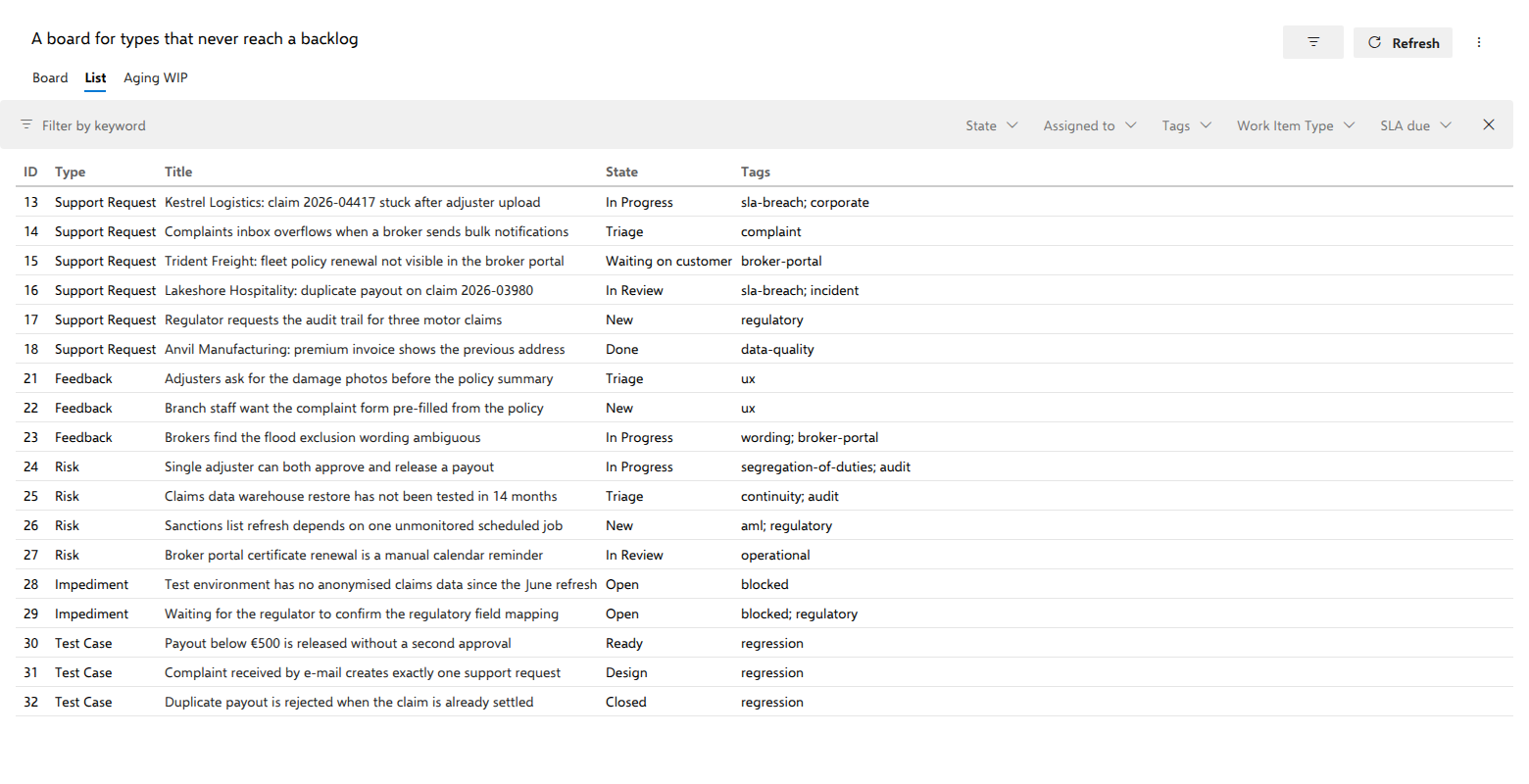This screenshot has width=1529, height=784.
Task: Open the Work Item Type dropdown
Action: (x=1296, y=125)
